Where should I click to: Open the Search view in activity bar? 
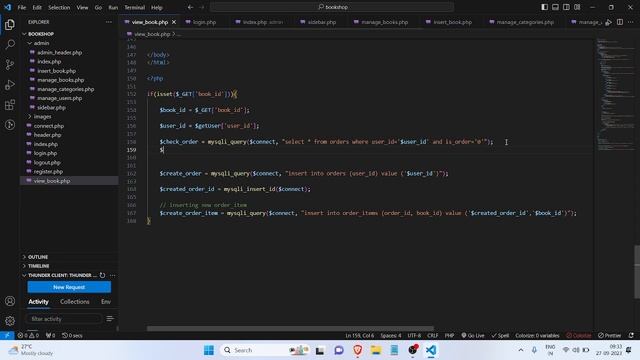10,44
